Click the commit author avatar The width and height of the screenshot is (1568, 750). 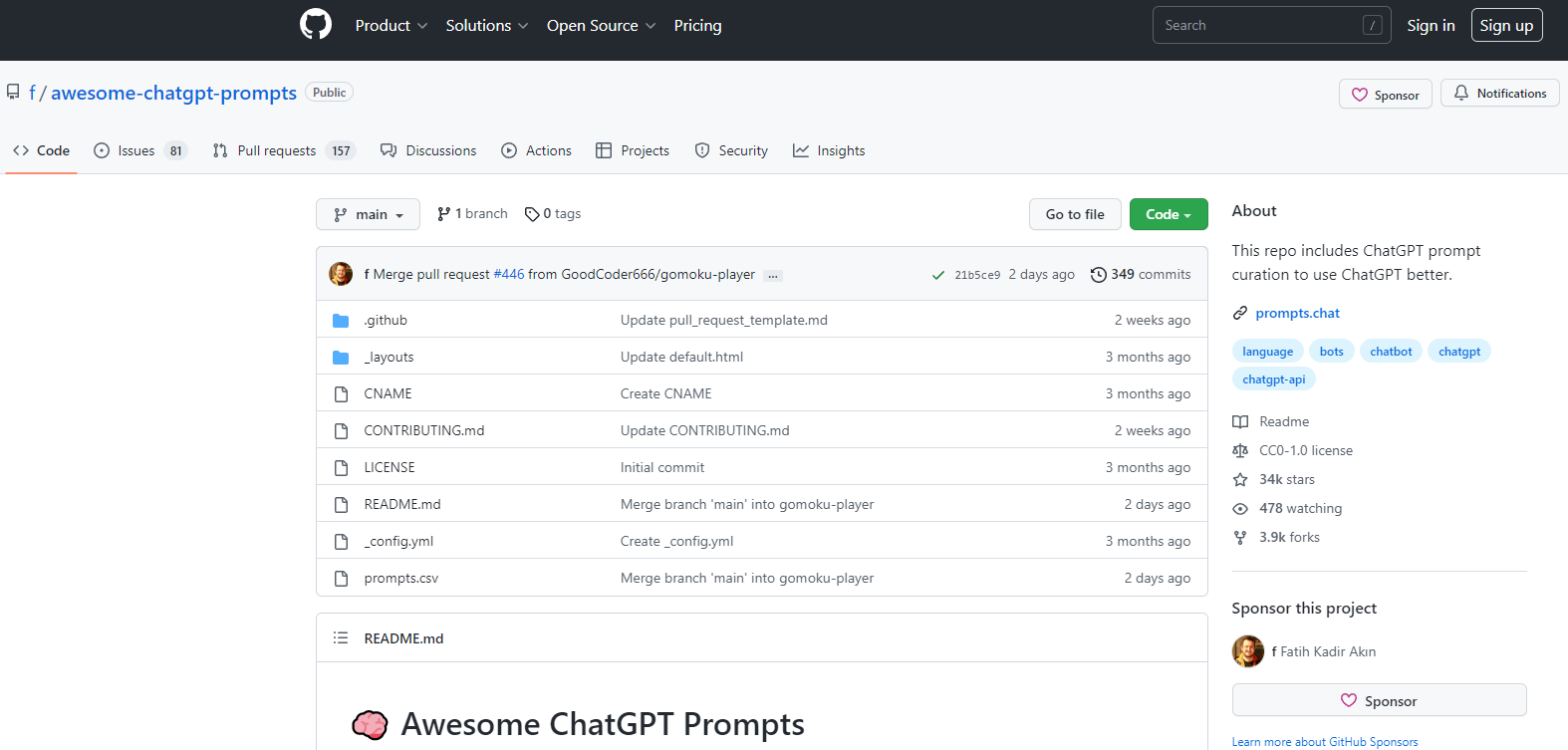pyautogui.click(x=341, y=274)
